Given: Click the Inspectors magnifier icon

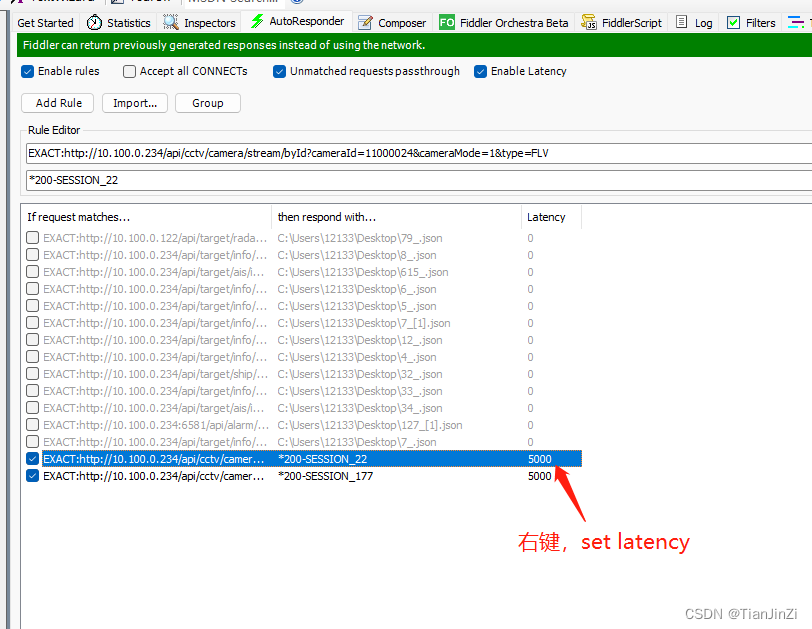Looking at the screenshot, I should [x=171, y=23].
